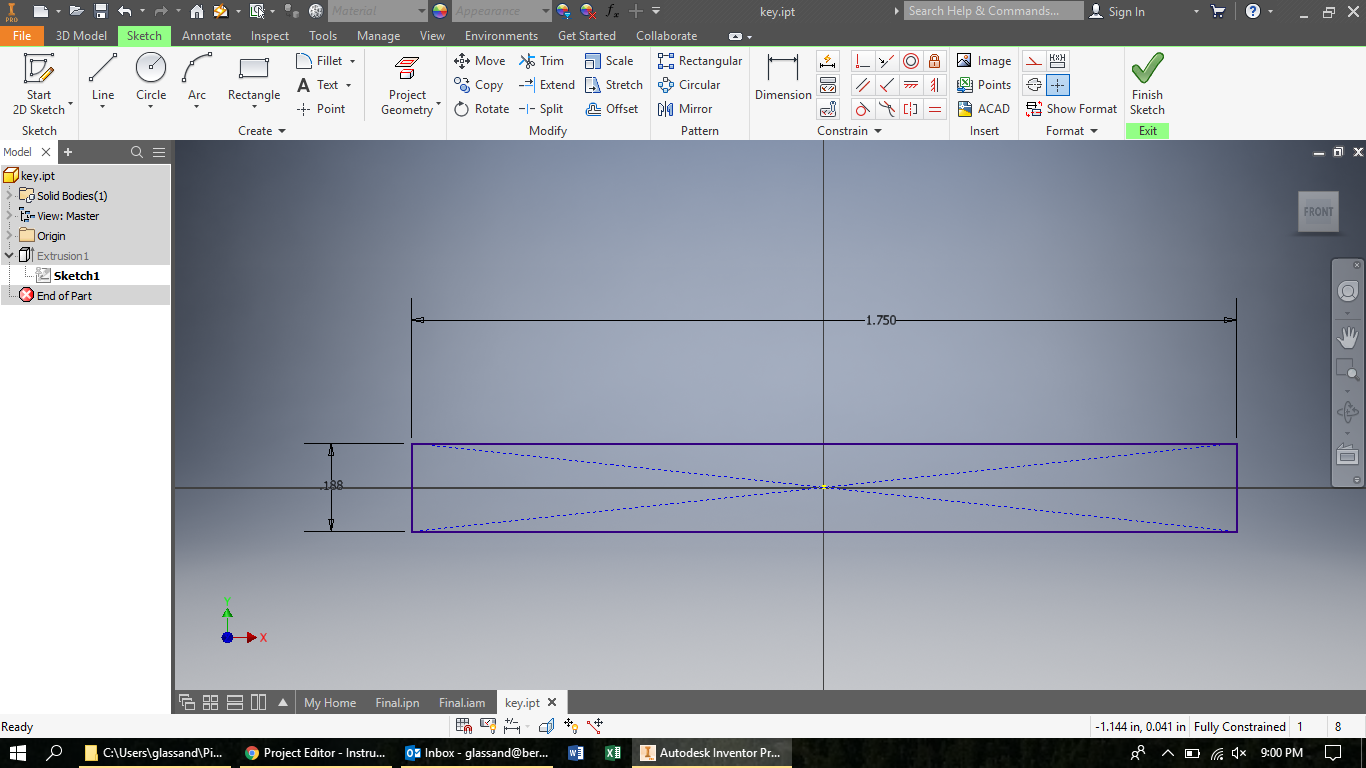1366x768 pixels.
Task: Apply the Vertical constraint
Action: pos(934,85)
